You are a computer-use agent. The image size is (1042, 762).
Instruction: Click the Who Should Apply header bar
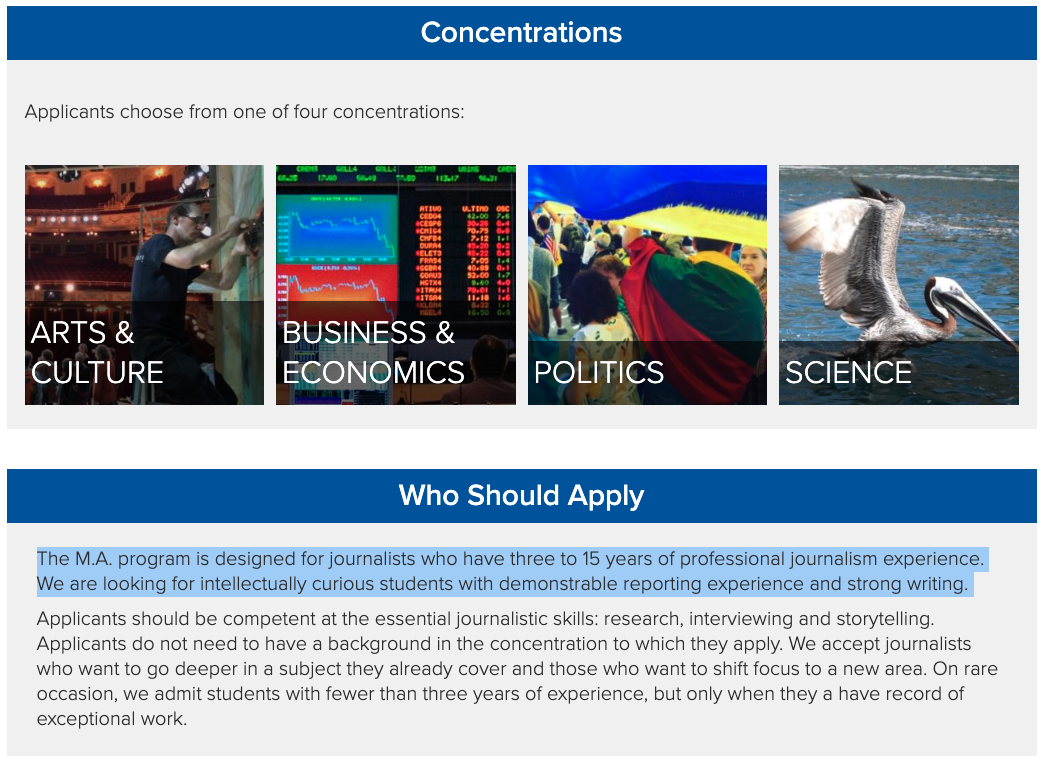point(521,496)
